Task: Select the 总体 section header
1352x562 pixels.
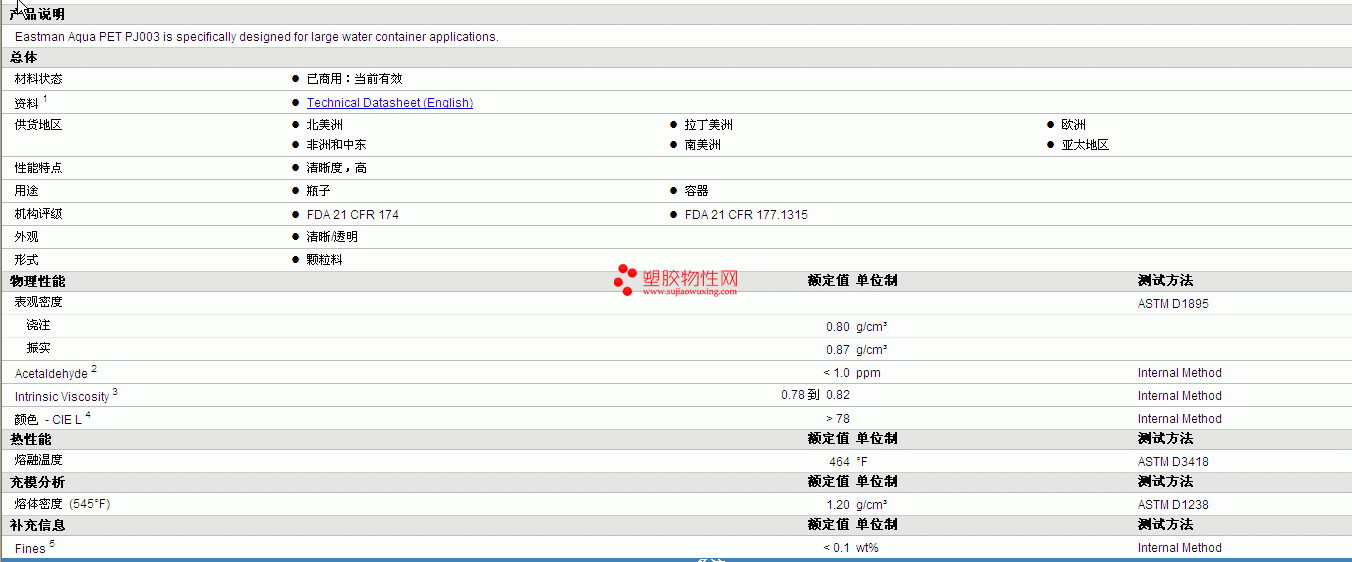Action: 24,58
